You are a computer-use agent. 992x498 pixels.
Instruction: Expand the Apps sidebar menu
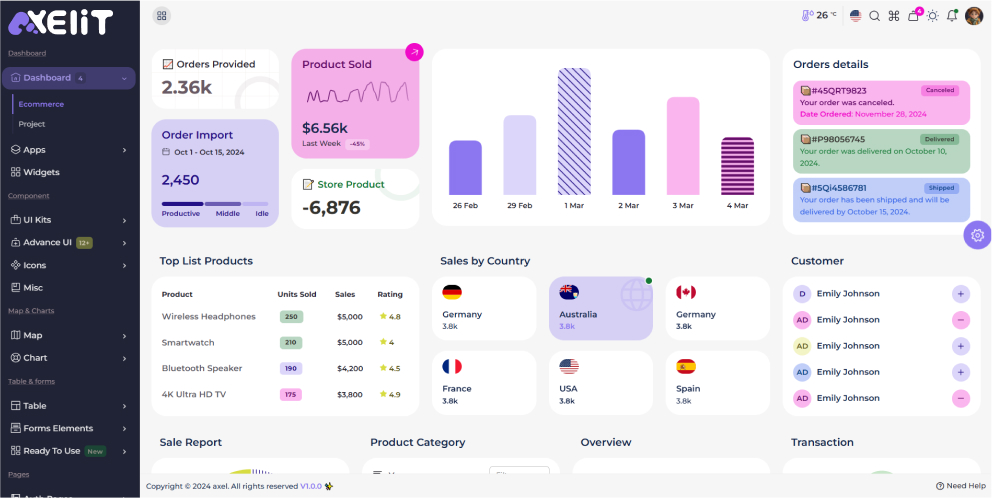click(68, 150)
